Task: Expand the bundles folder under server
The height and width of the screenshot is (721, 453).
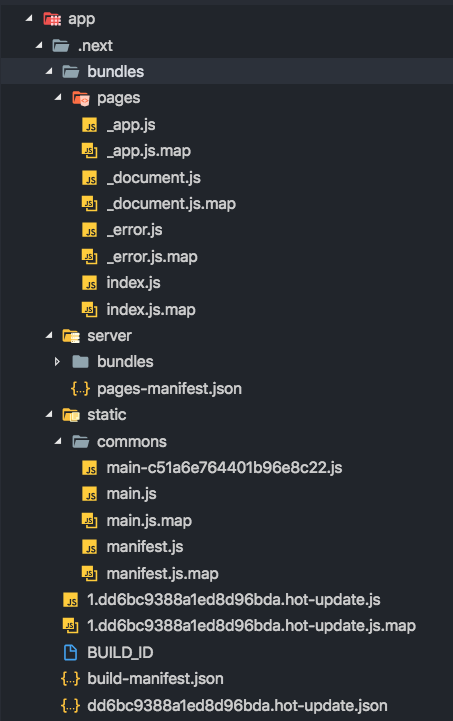Action: click(x=57, y=362)
